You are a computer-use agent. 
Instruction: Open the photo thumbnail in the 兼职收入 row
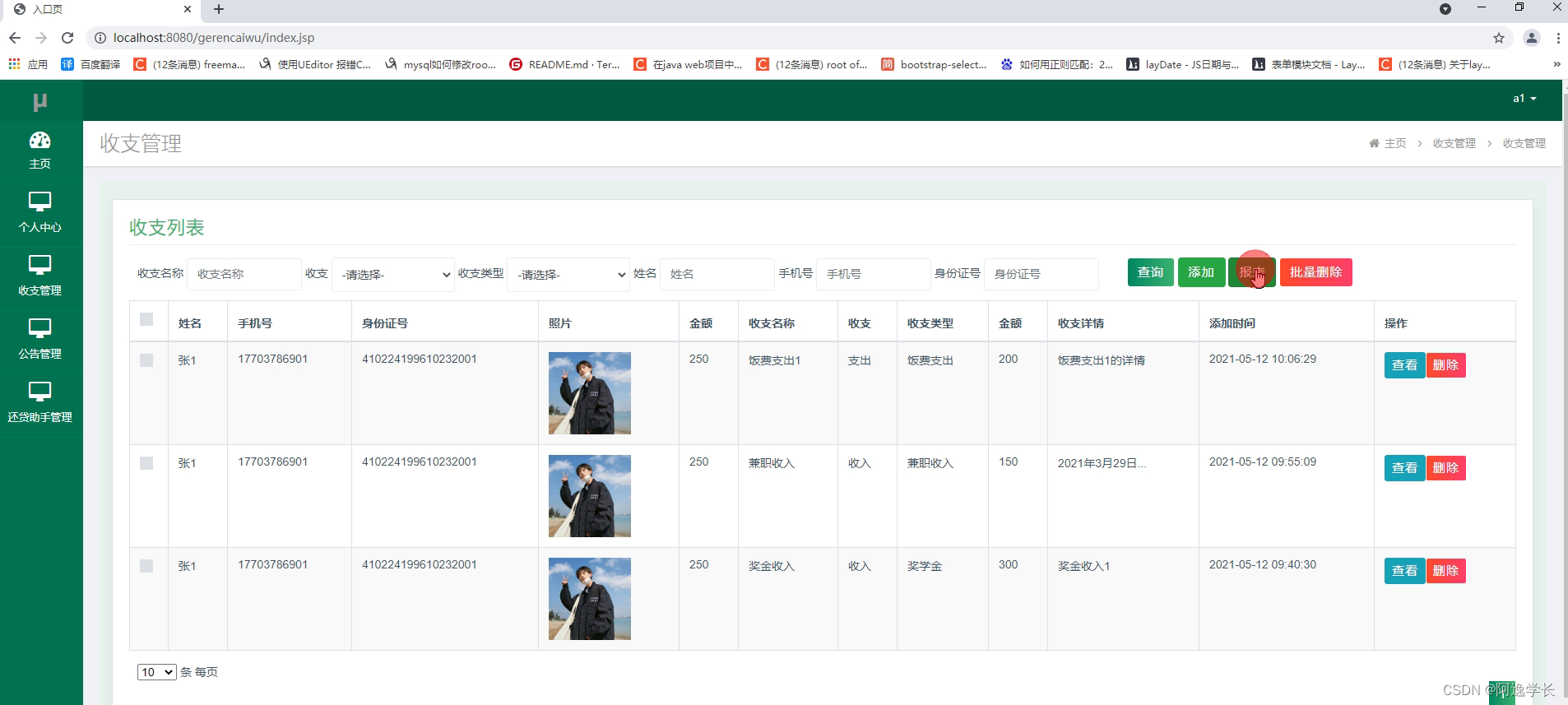coord(590,496)
